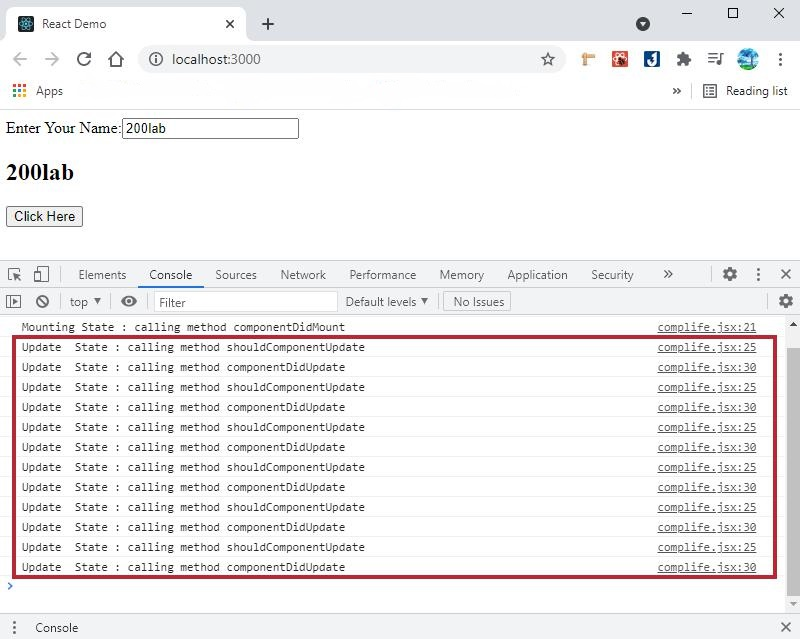Clear the console with the ban icon
The width and height of the screenshot is (800, 639).
pyautogui.click(x=42, y=301)
